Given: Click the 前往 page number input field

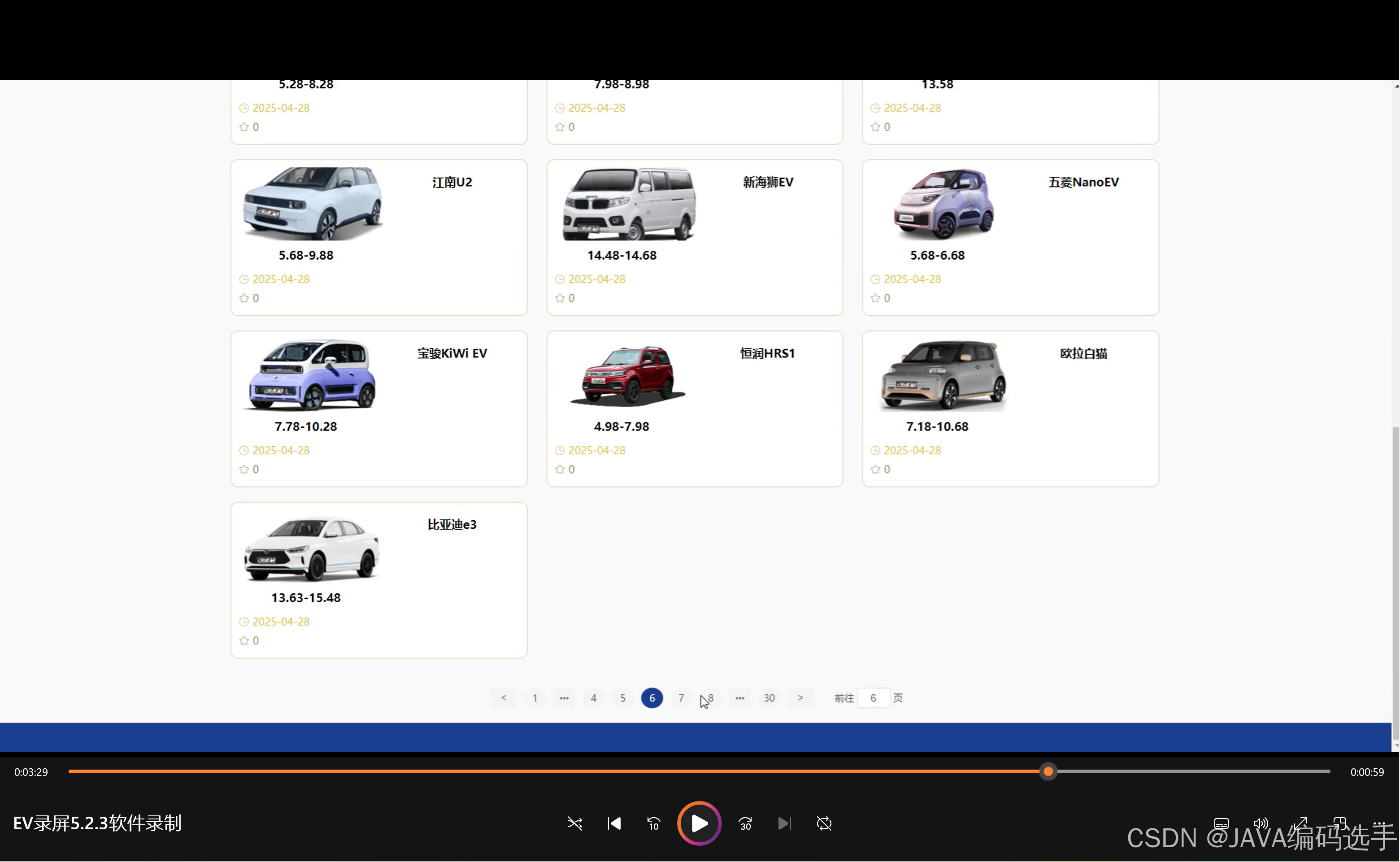Looking at the screenshot, I should coord(873,698).
